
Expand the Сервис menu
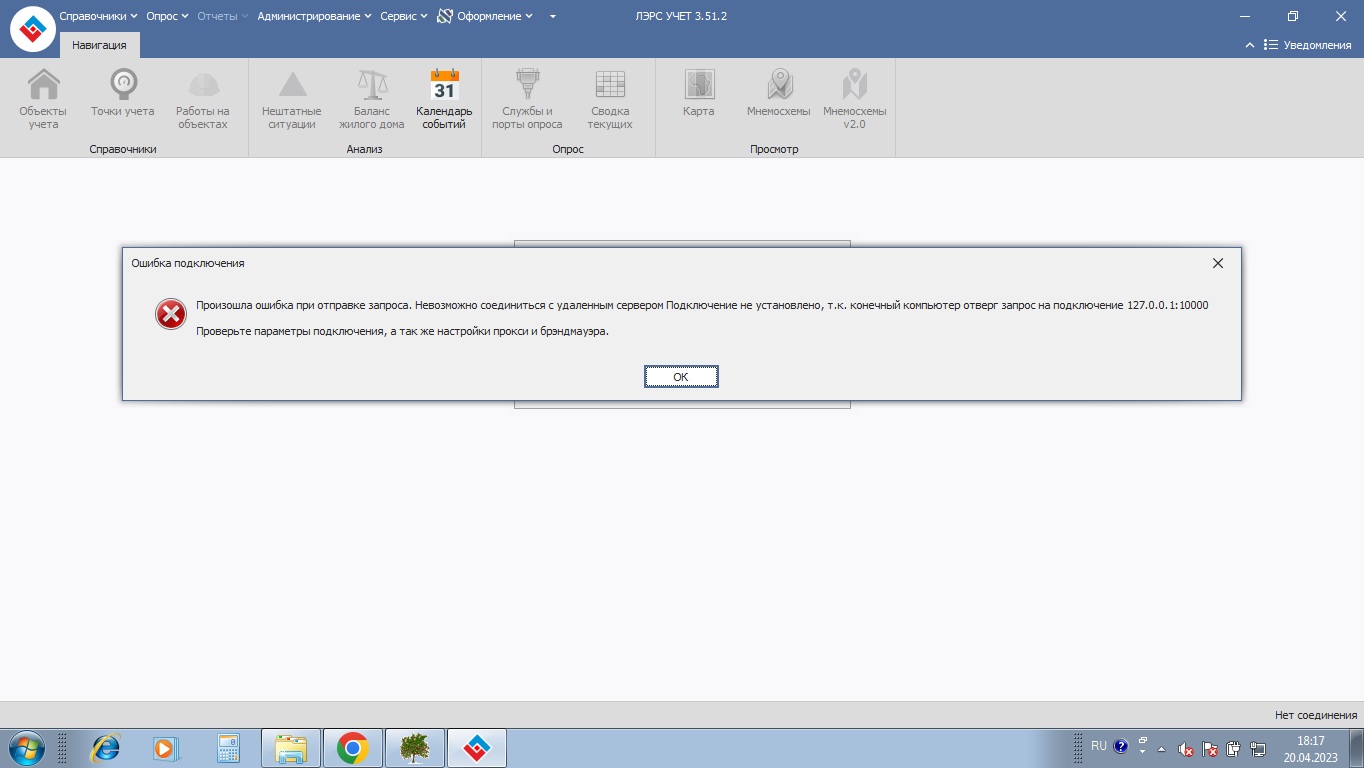(404, 16)
